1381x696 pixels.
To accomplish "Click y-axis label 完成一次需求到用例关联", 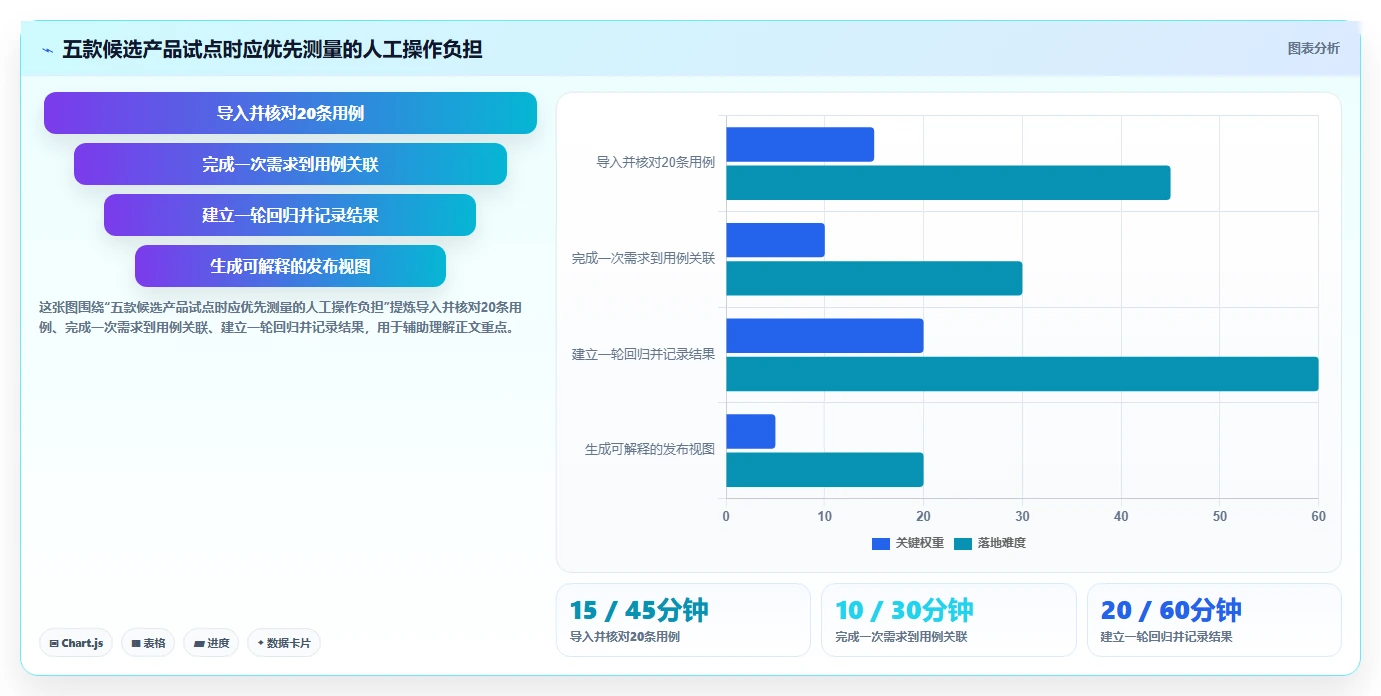I will click(643, 258).
